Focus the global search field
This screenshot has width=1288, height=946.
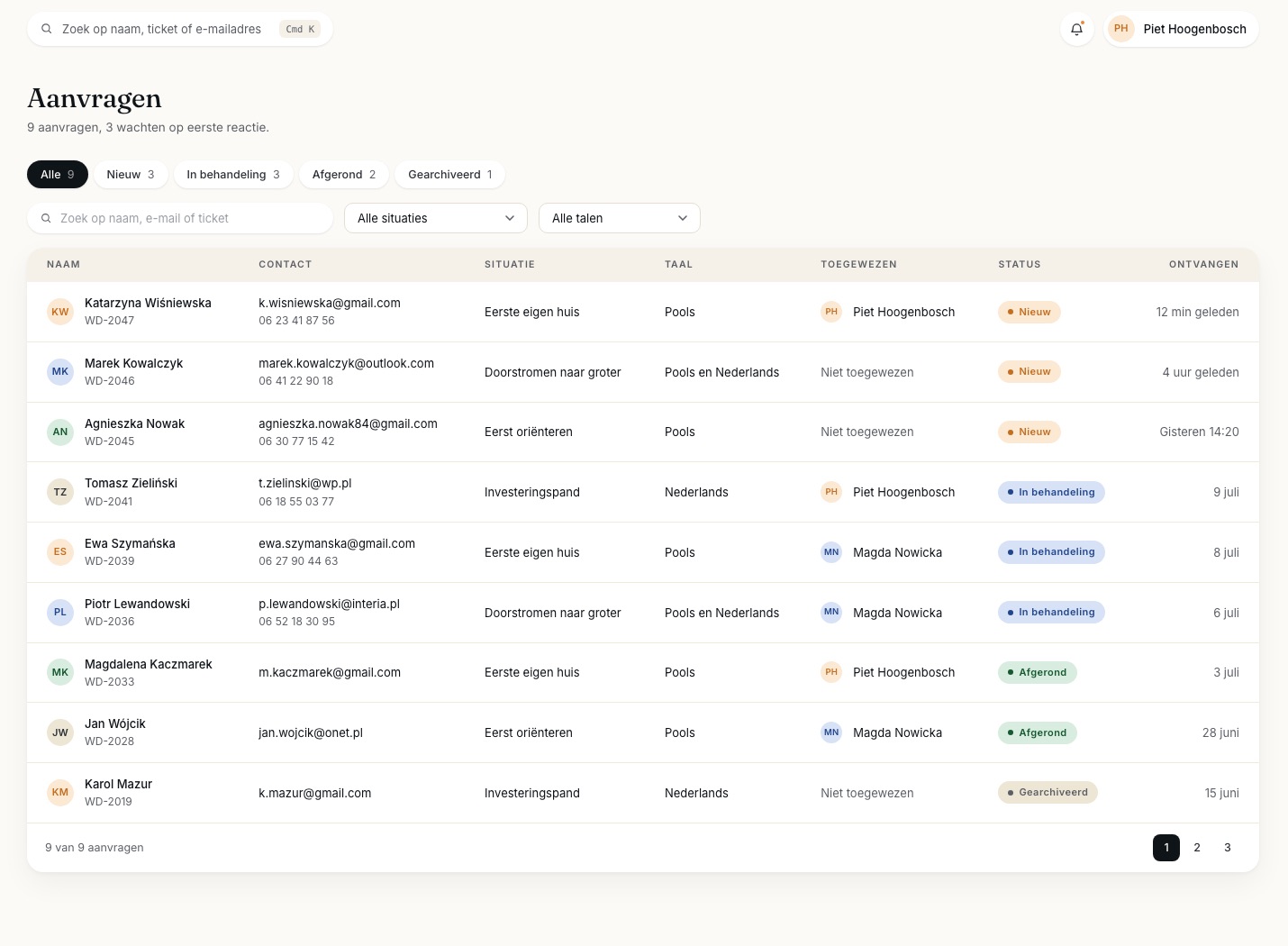pos(180,29)
